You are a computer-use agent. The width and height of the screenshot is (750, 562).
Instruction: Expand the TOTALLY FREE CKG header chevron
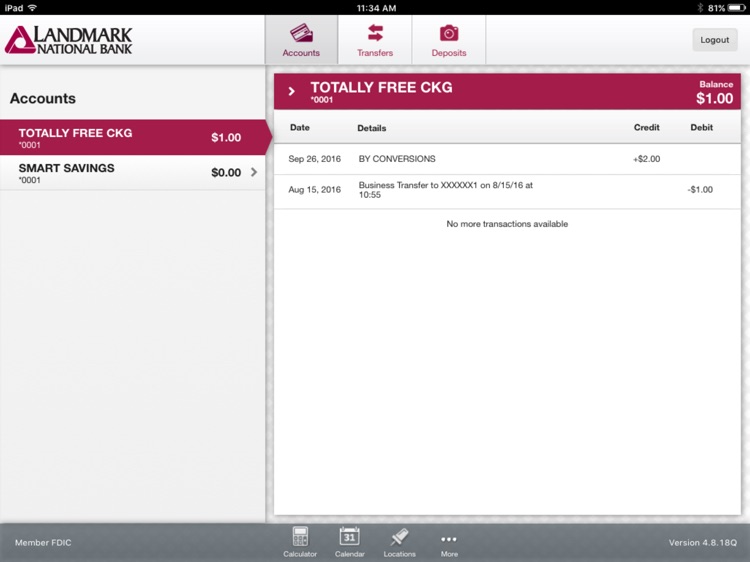(292, 91)
